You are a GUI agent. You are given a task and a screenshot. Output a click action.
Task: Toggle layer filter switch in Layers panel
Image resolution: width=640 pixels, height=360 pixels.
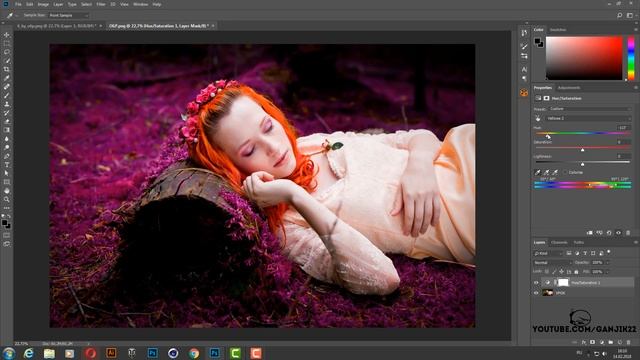(609, 253)
